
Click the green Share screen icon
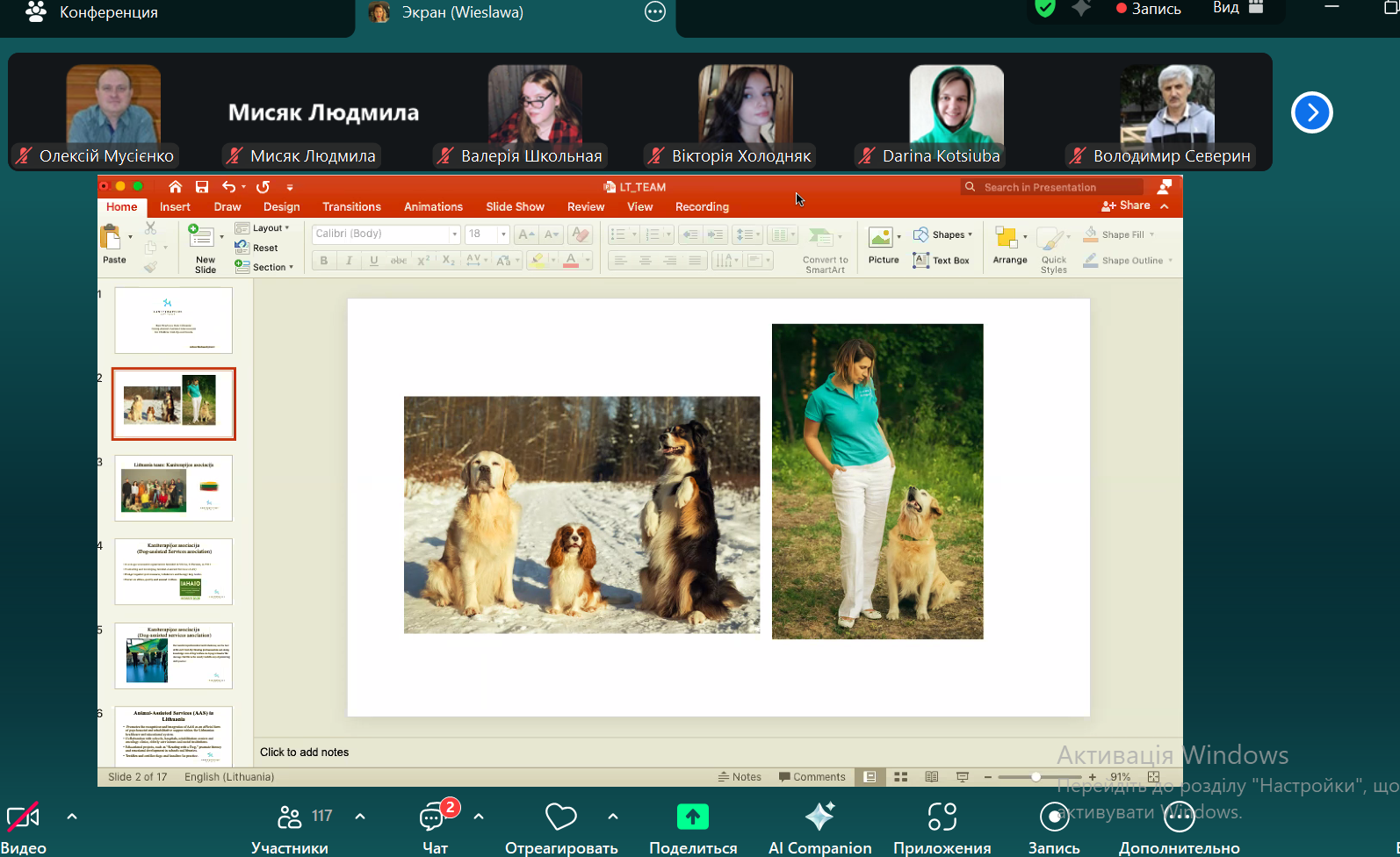click(x=692, y=817)
